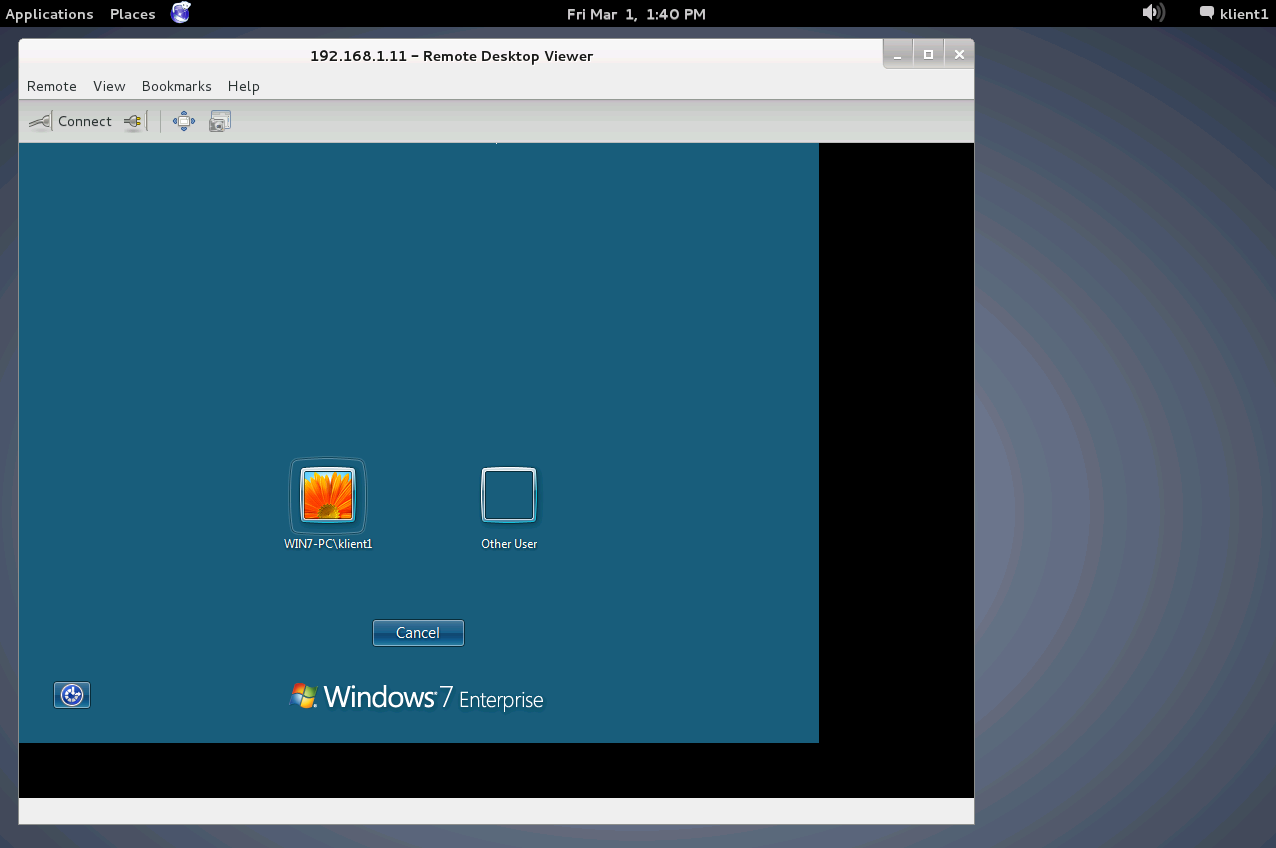Screen dimensions: 1276x848
Task: Click the Connect toolbar button
Action: pyautogui.click(x=70, y=121)
